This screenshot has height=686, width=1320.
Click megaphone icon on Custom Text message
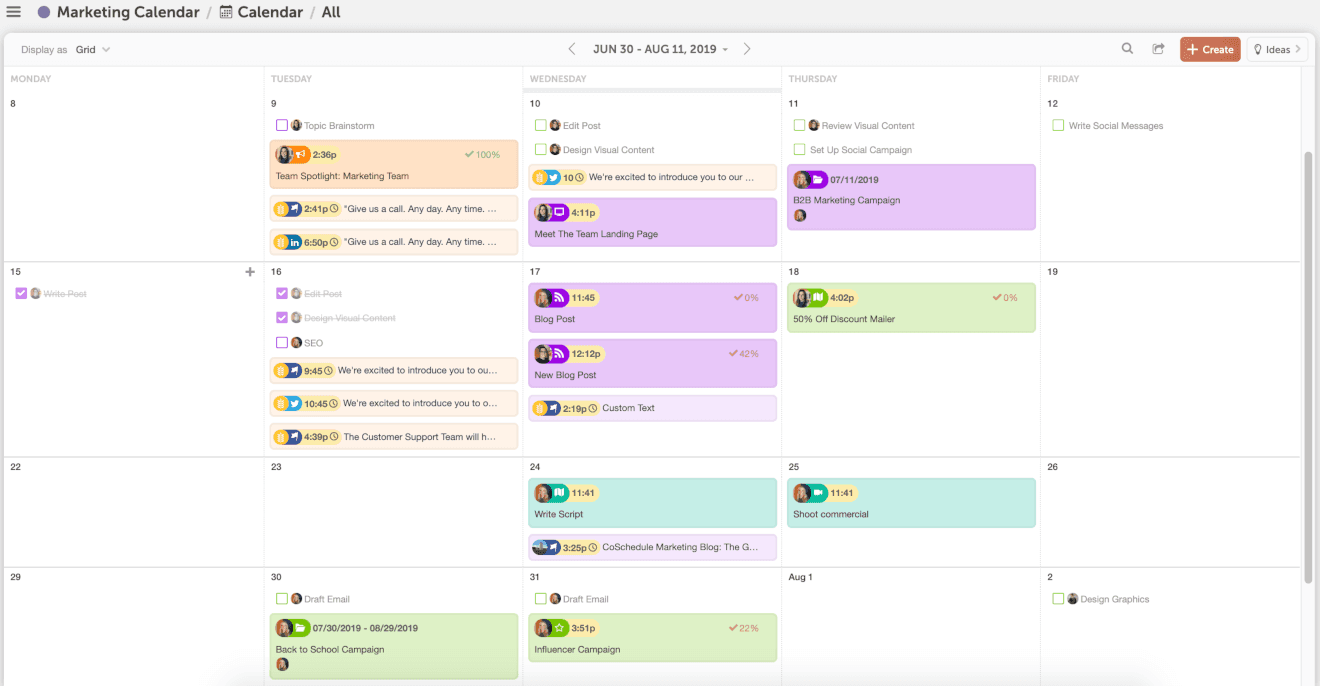[553, 408]
